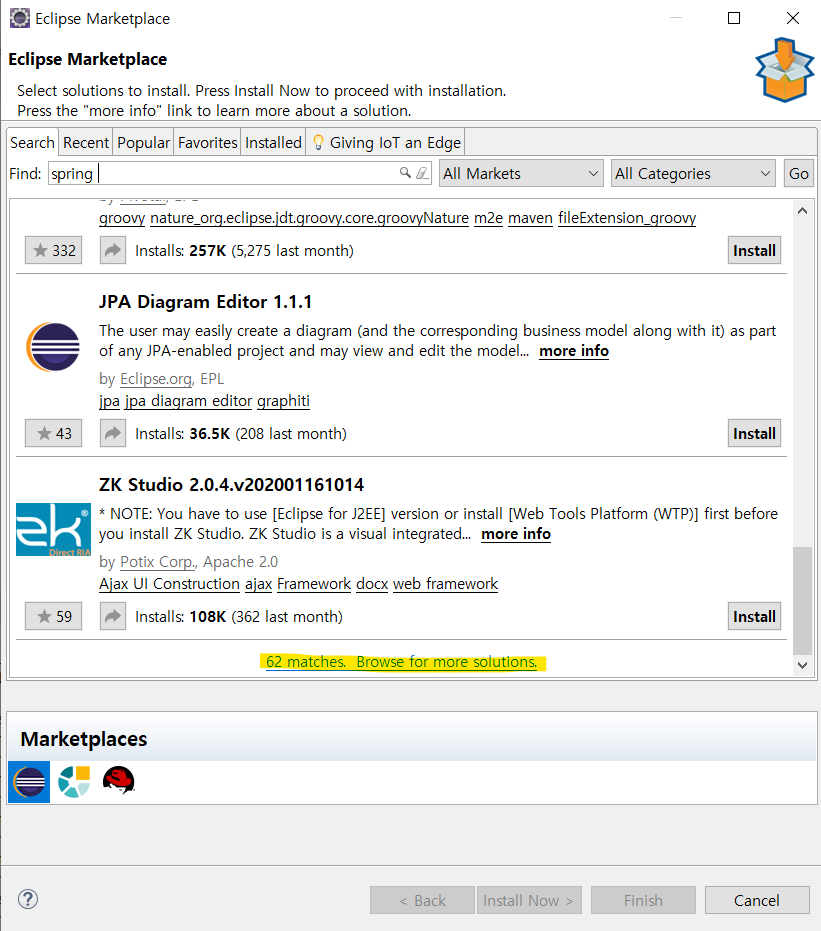Click the fileExtension_groovy tag link
Viewport: 821px width, 931px height.
click(x=627, y=218)
